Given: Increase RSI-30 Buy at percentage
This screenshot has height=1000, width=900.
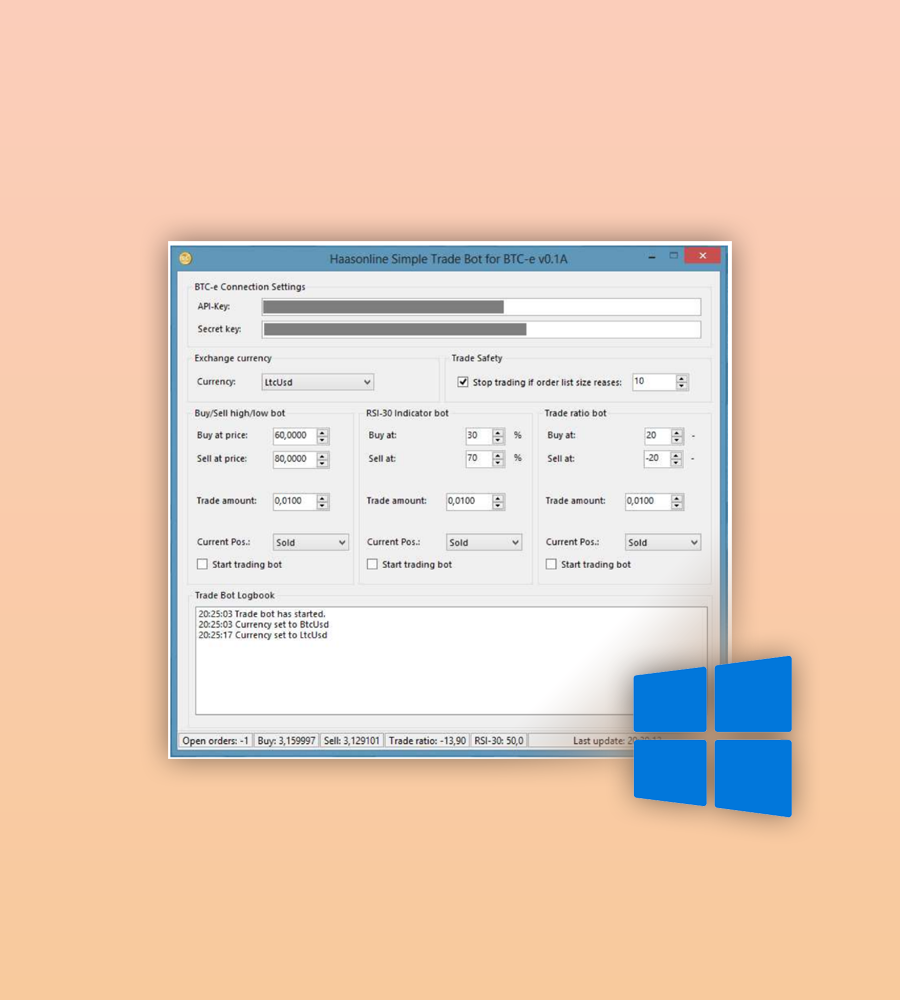Looking at the screenshot, I should (498, 432).
